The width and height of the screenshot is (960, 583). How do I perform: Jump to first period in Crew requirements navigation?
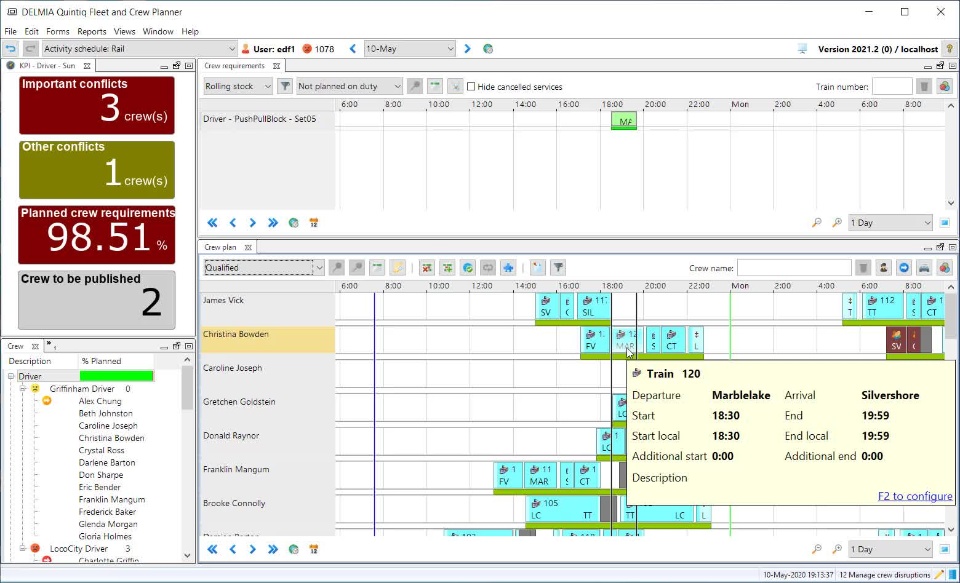[x=212, y=223]
